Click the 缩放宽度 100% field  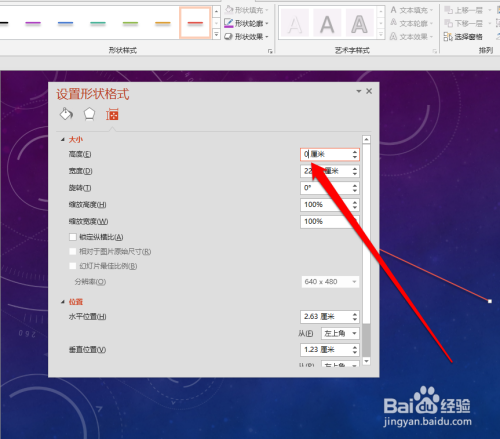point(330,221)
